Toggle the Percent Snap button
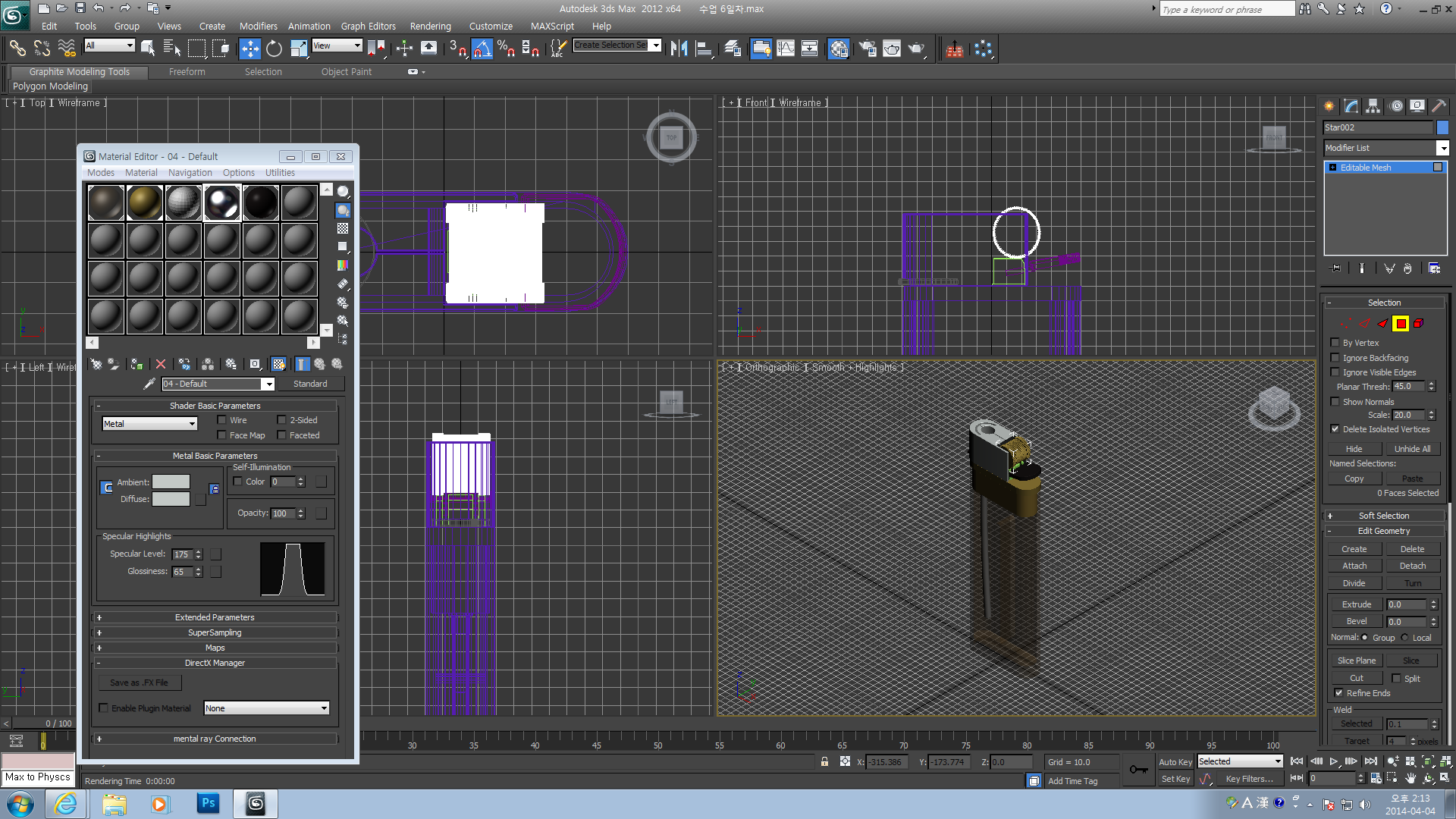This screenshot has width=1456, height=819. click(x=506, y=49)
